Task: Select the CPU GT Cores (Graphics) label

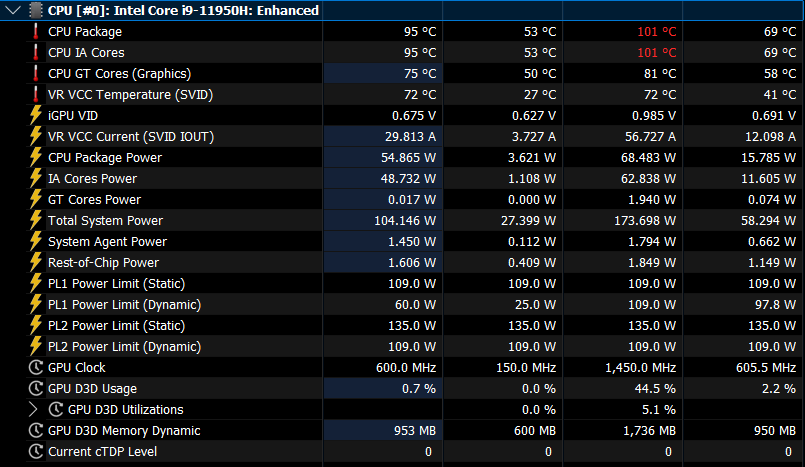Action: pos(119,74)
